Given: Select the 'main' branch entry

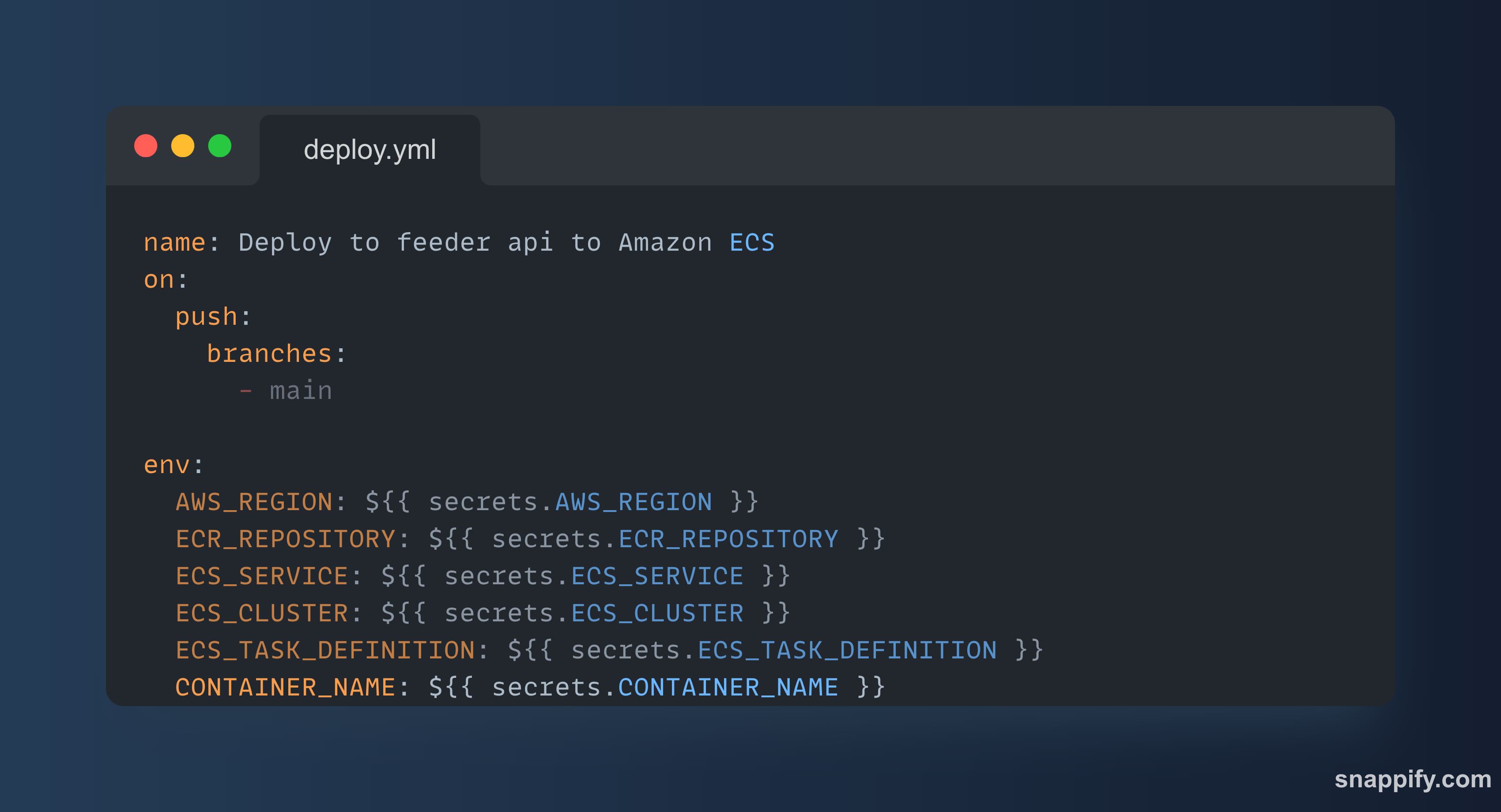Looking at the screenshot, I should click(301, 391).
